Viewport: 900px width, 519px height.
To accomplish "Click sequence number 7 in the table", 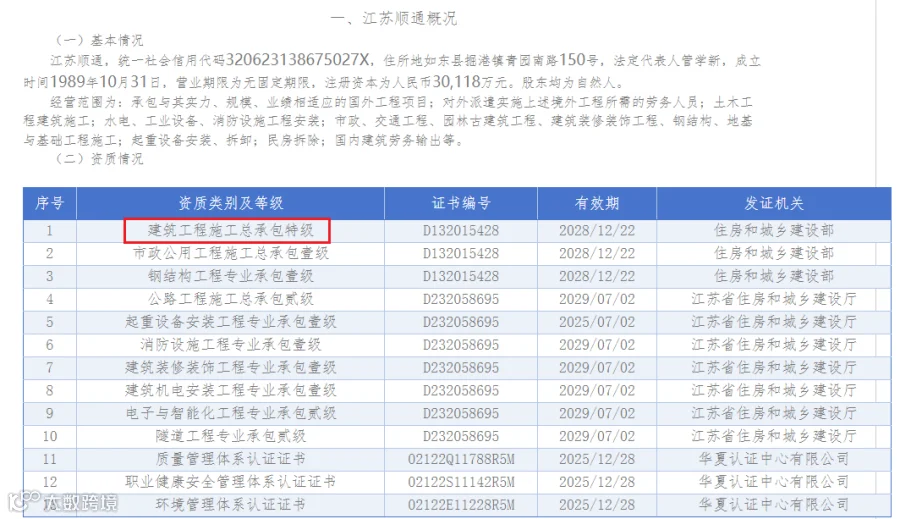I will [49, 367].
